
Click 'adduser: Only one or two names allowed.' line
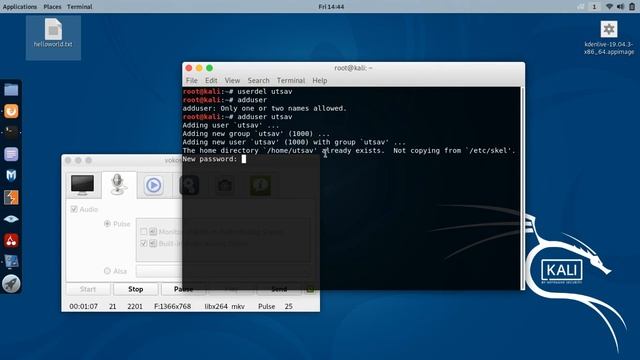tap(264, 108)
